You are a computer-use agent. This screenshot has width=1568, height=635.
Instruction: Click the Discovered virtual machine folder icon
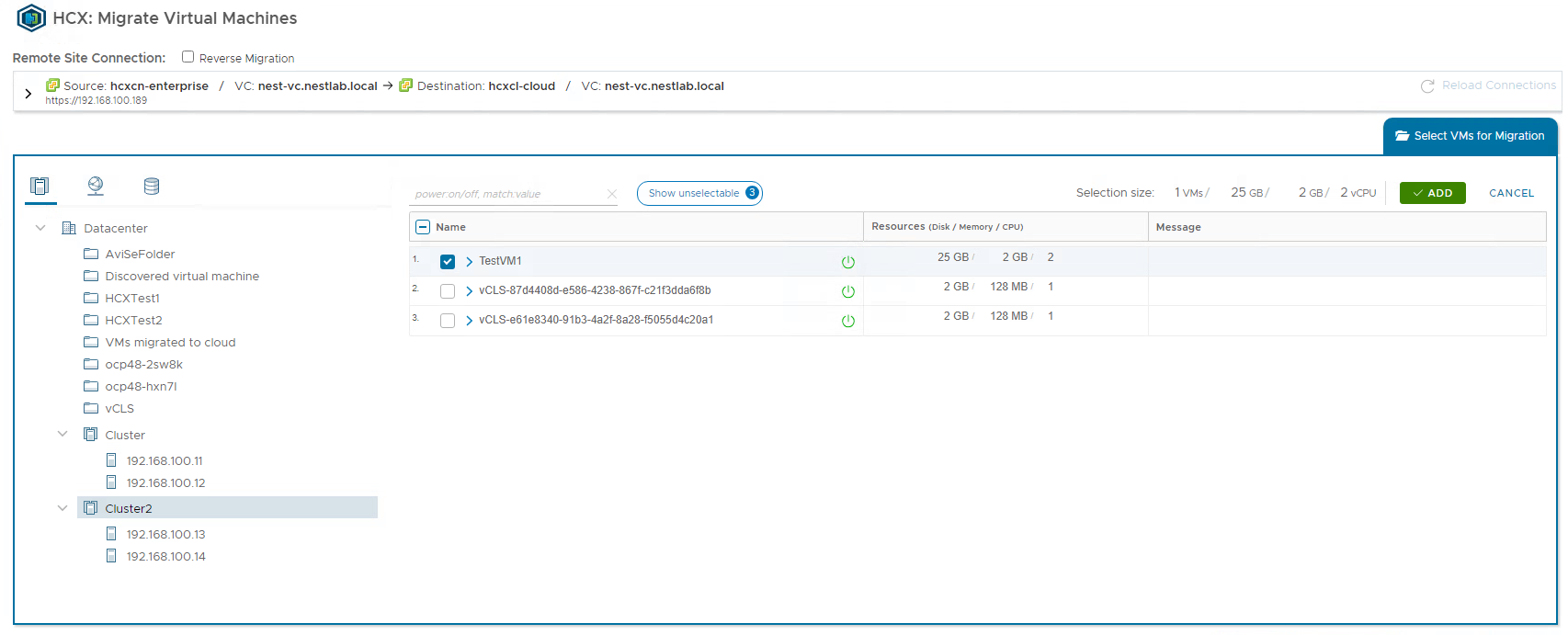(x=91, y=276)
